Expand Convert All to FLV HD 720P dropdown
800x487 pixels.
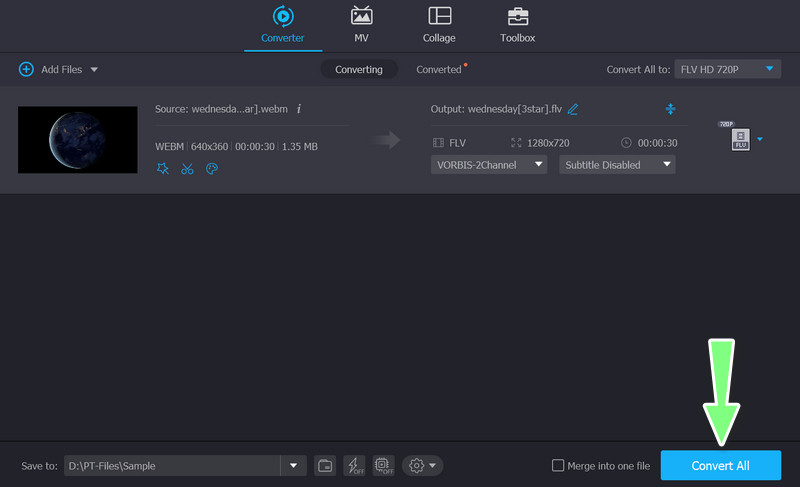(727, 69)
